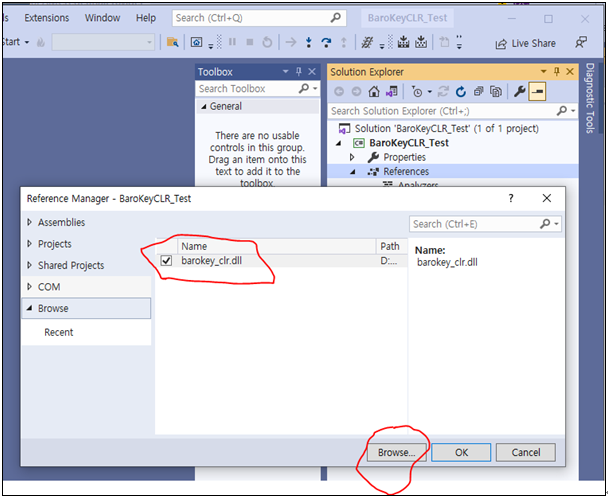This screenshot has height=498, width=608.
Task: Toggle barokey_clr.dll checkbox
Action: click(x=166, y=261)
